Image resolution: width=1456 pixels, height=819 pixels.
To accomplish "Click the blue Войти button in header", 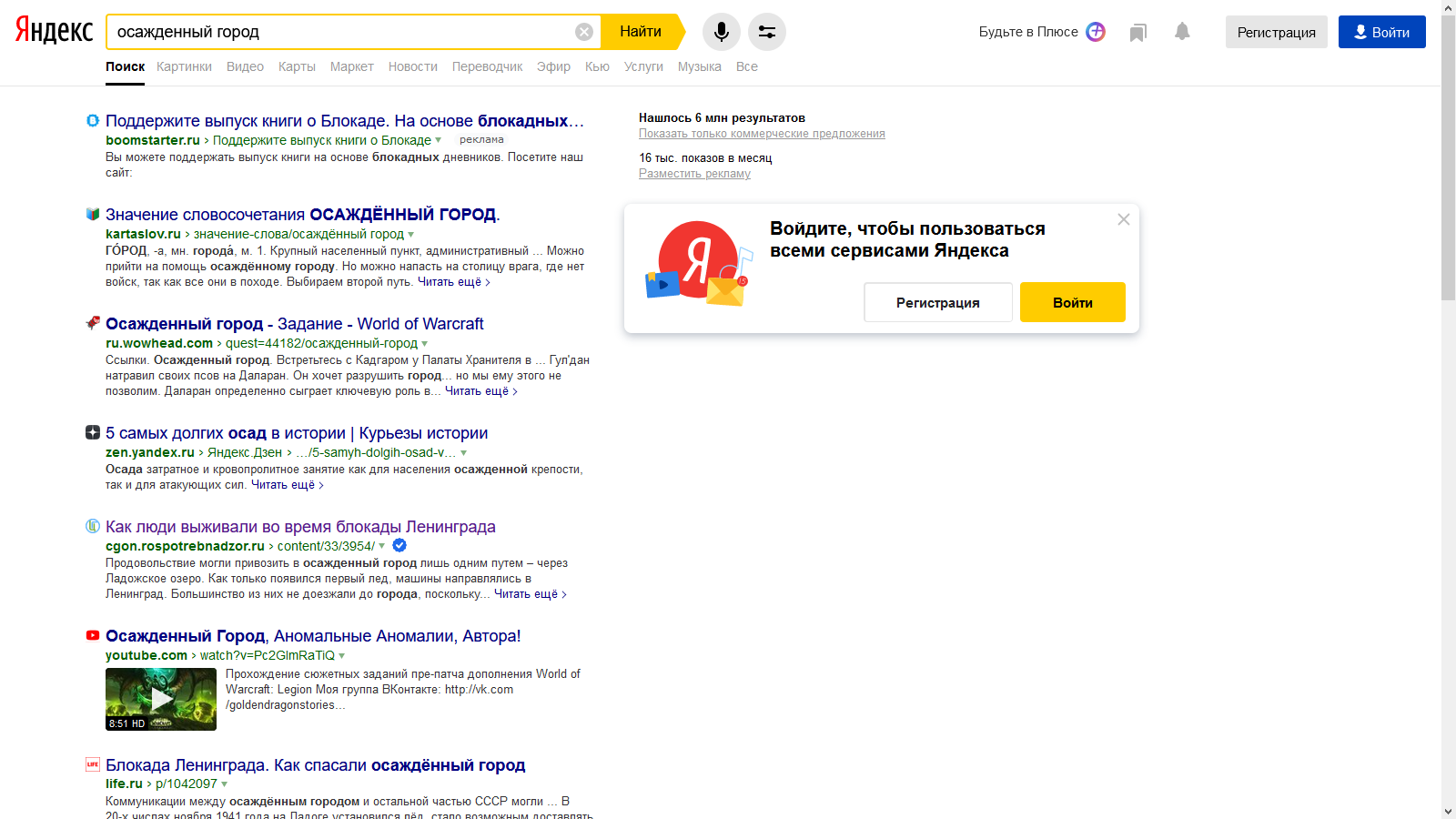I will coord(1381,32).
